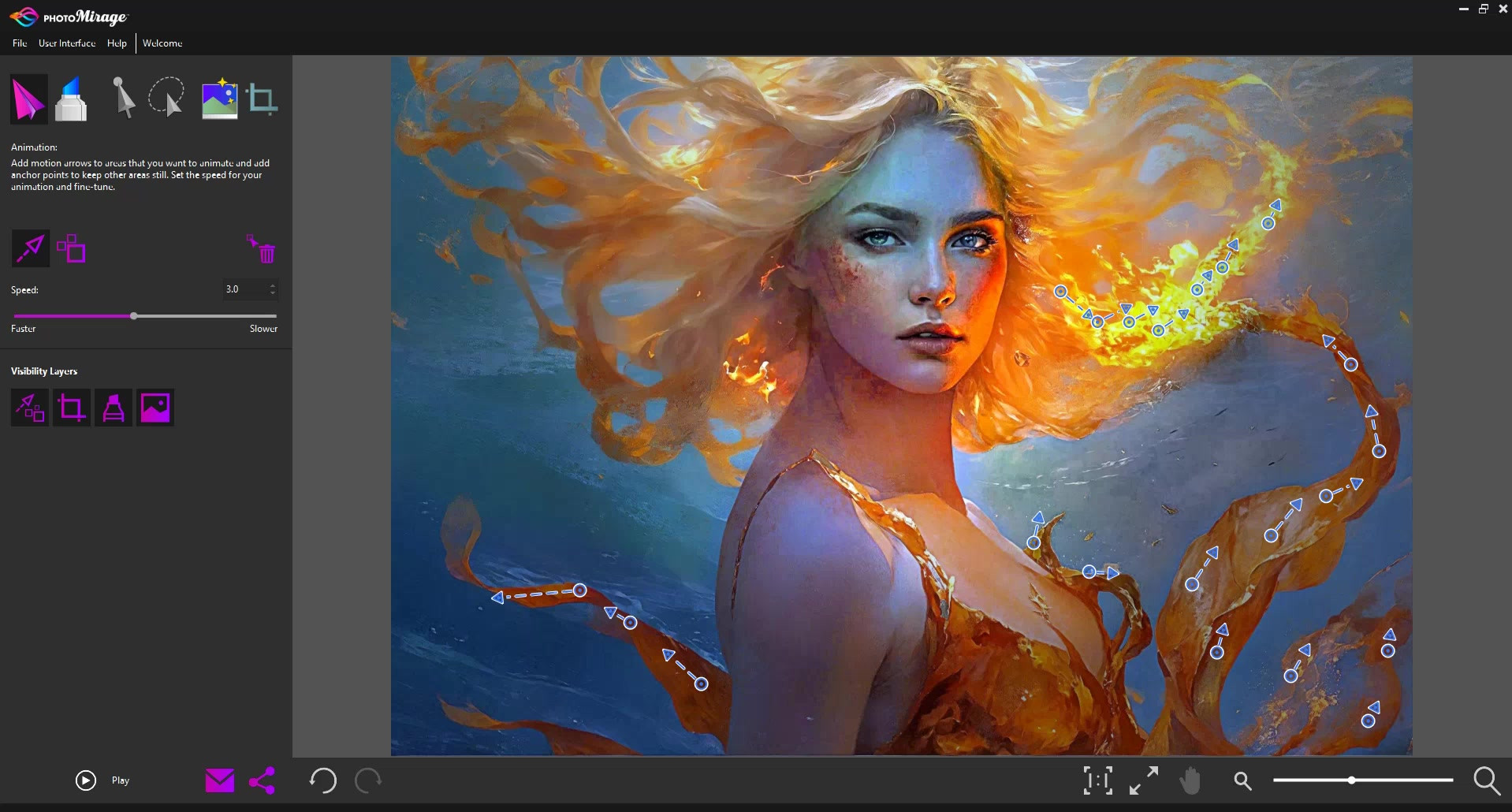This screenshot has height=812, width=1512.
Task: Click the small zoom out magnifier
Action: (1243, 781)
